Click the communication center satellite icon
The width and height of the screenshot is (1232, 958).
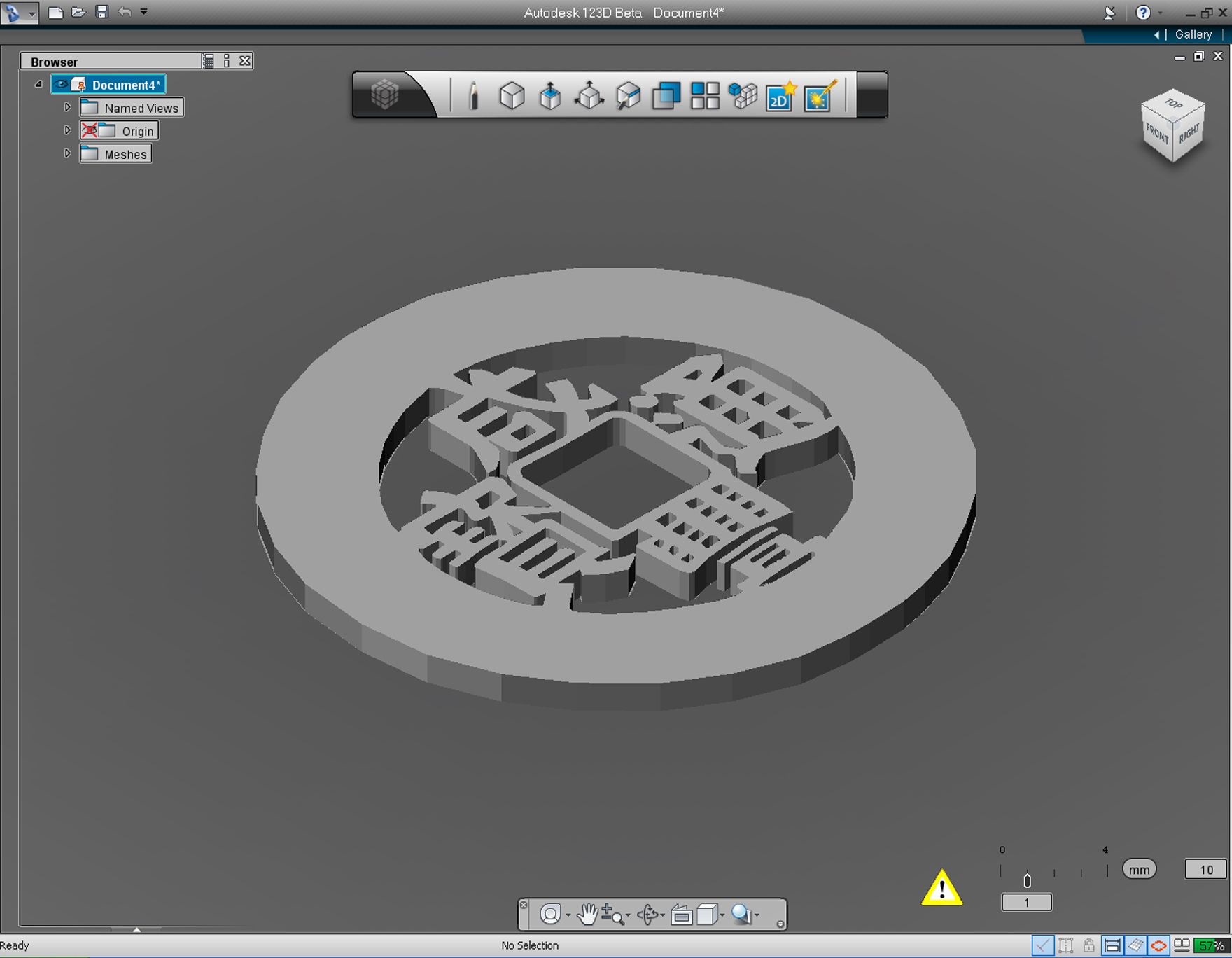point(1109,13)
